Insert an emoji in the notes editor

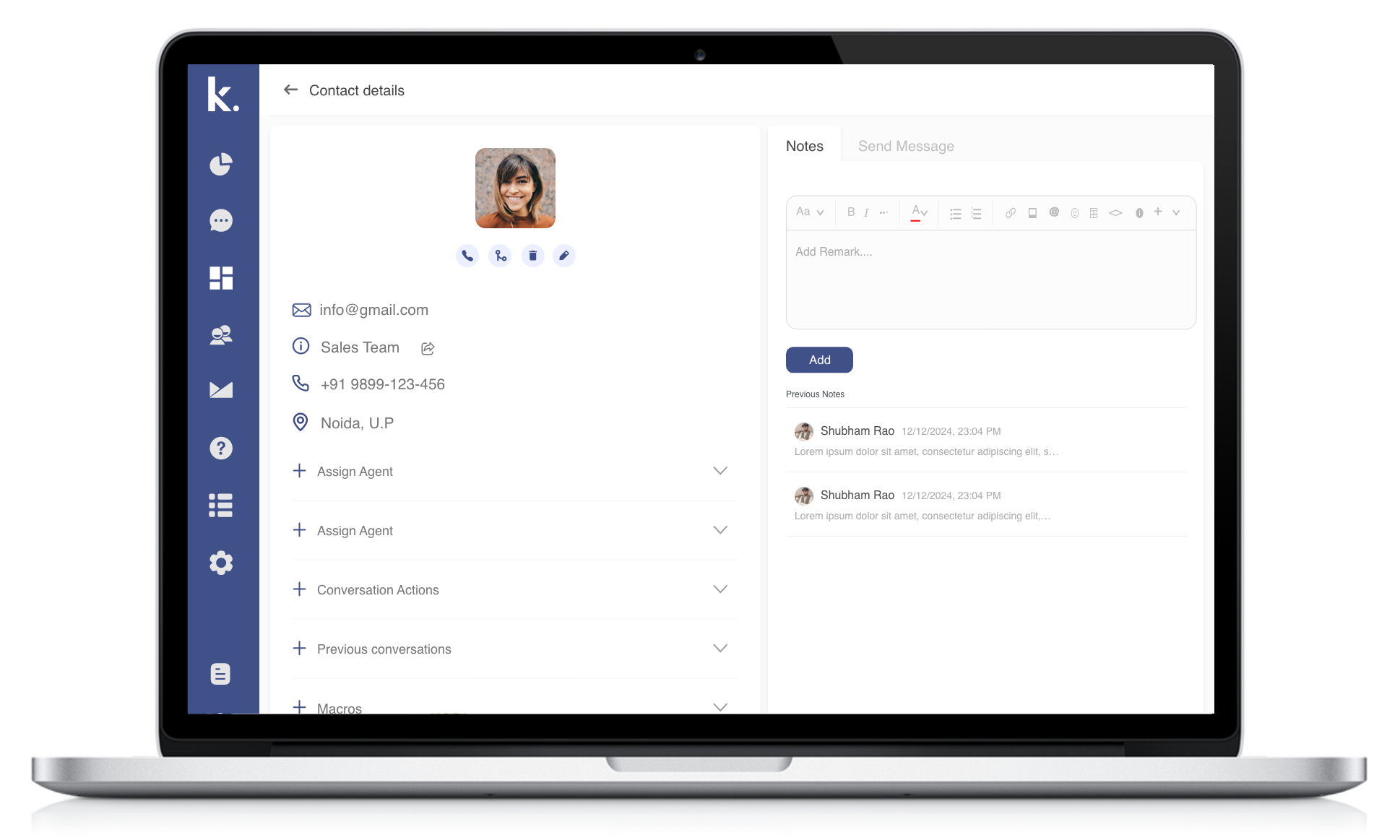(x=1074, y=213)
